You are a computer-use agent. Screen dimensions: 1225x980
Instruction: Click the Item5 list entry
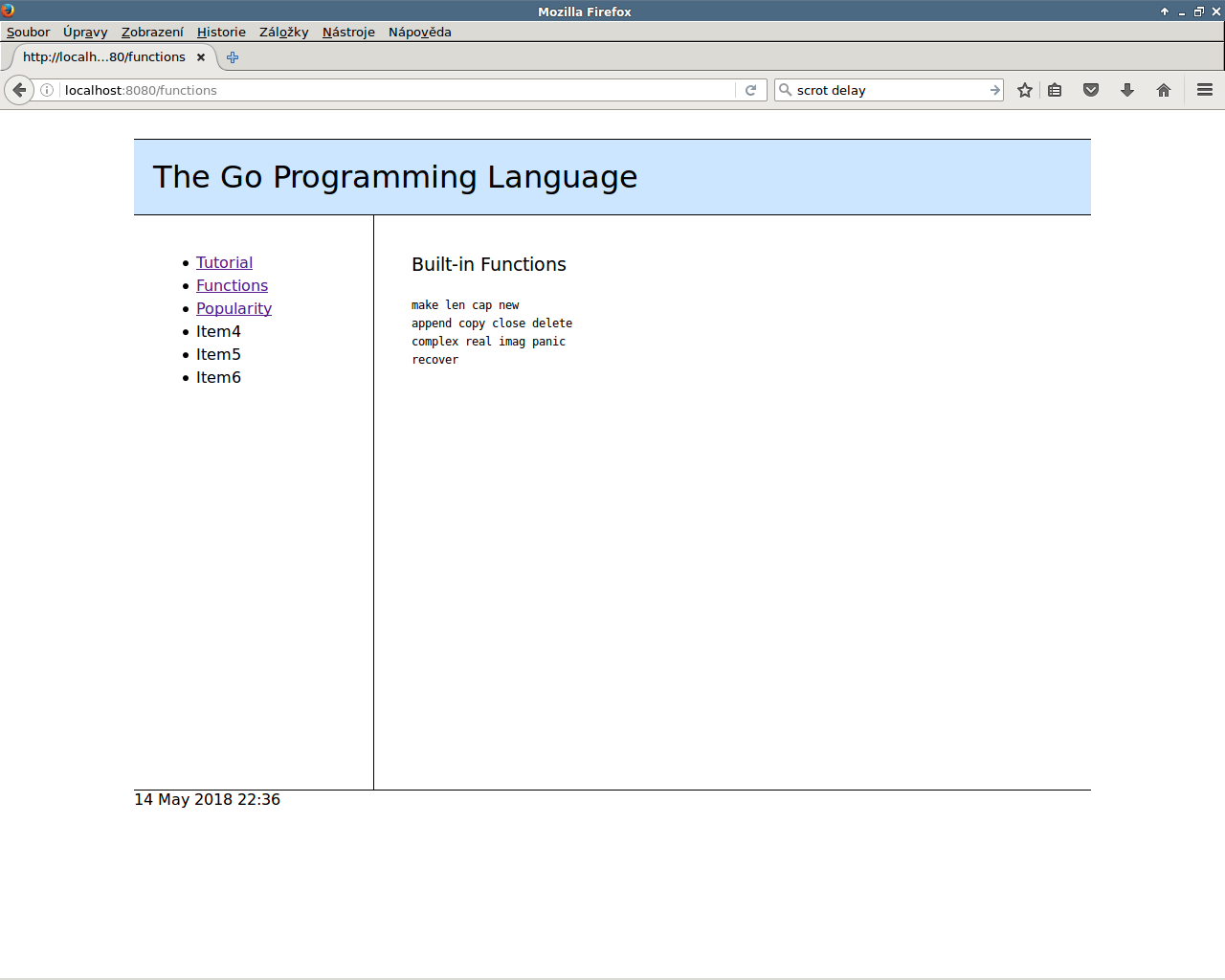[x=218, y=354]
